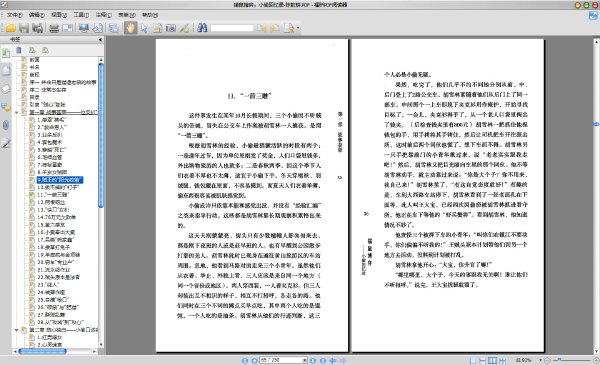Select bookmark entry numbered 17
The height and width of the screenshot is (365, 600).
coord(55,240)
